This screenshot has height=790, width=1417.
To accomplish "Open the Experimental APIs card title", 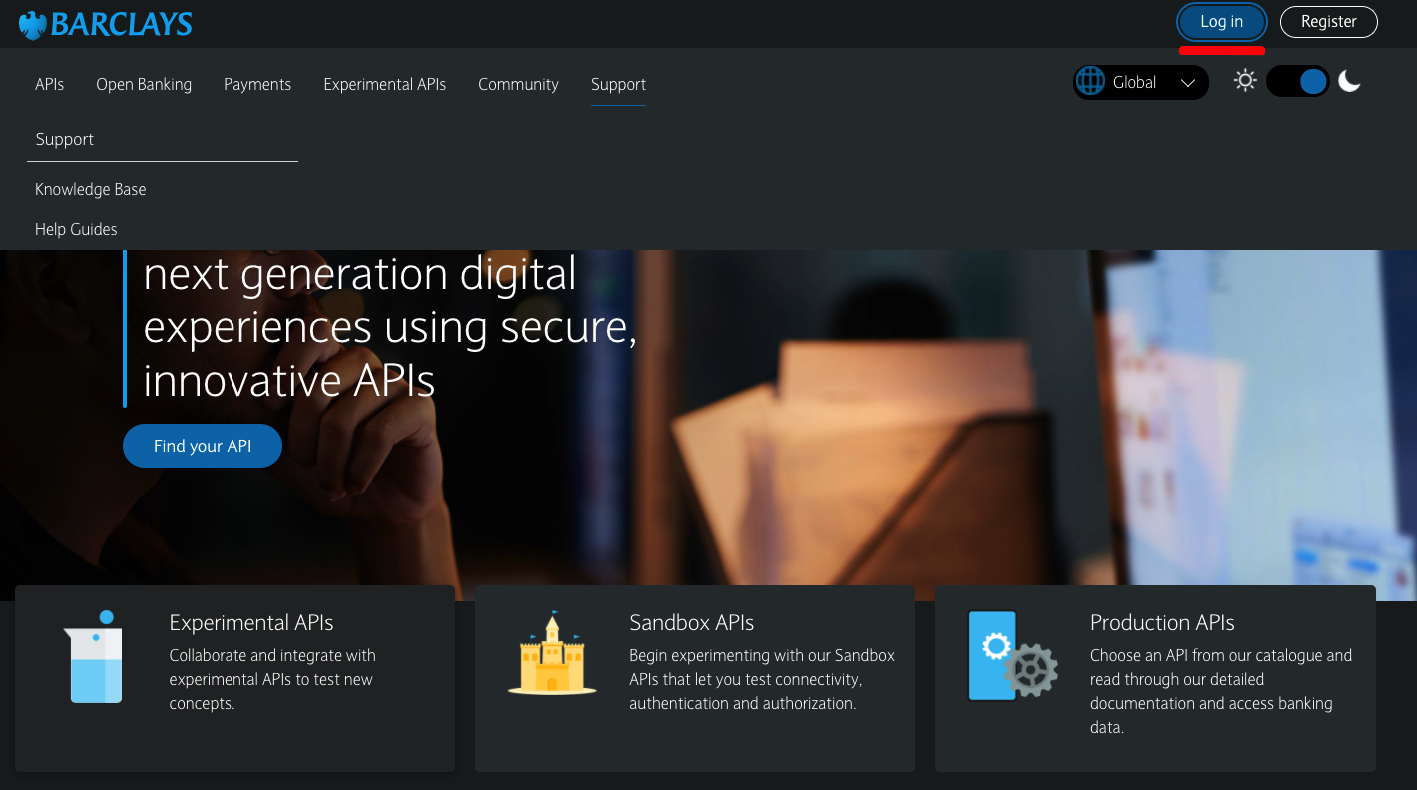I will pyautogui.click(x=251, y=622).
